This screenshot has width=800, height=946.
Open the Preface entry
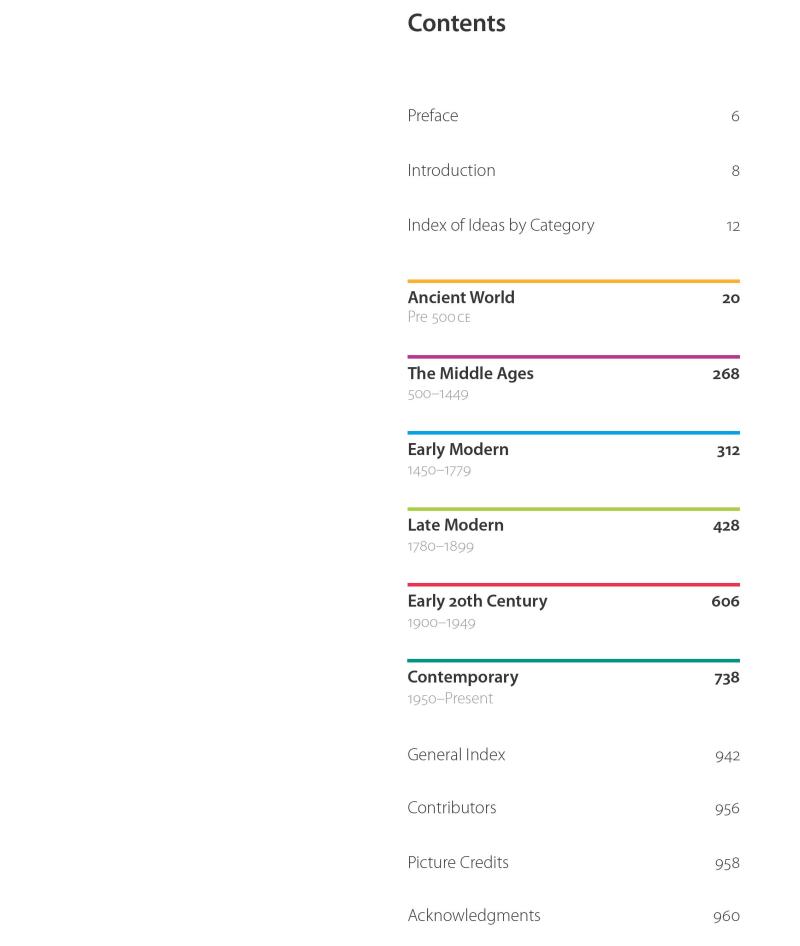coord(432,116)
